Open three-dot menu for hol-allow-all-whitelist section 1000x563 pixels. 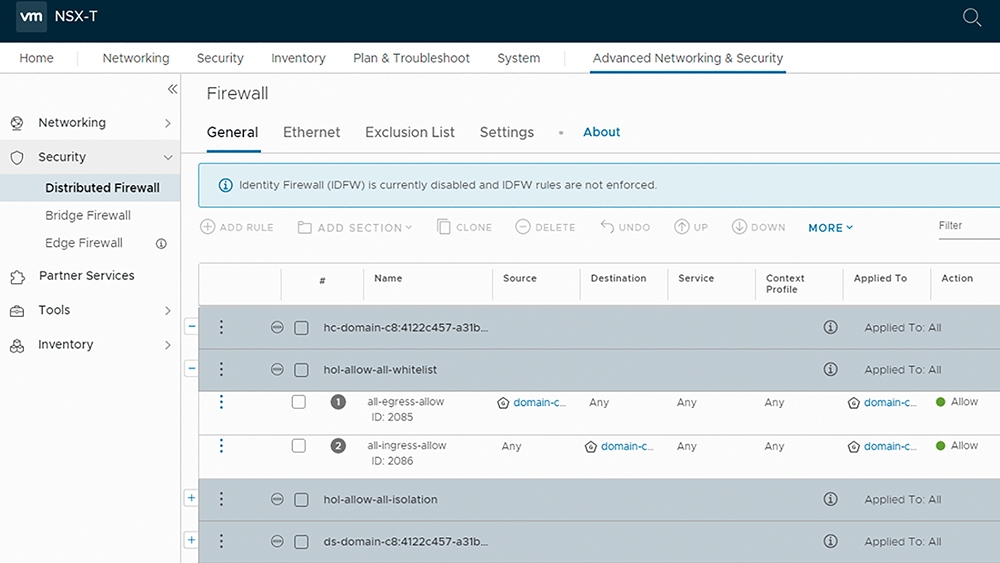(221, 369)
